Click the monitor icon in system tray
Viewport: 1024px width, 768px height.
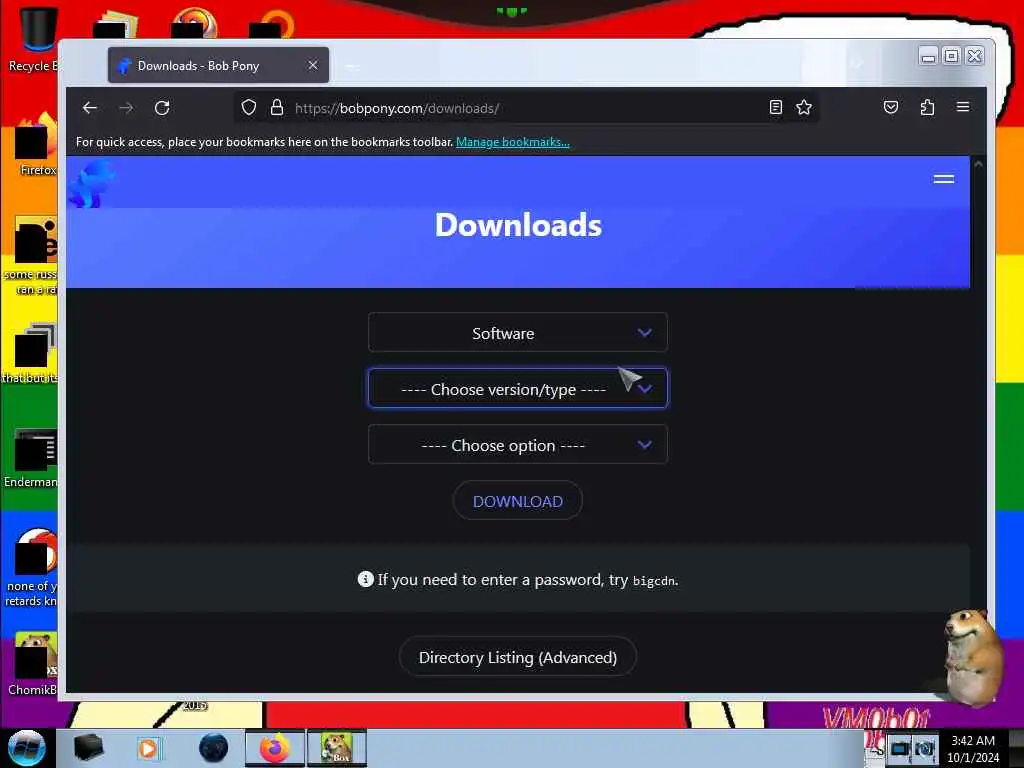pos(901,748)
